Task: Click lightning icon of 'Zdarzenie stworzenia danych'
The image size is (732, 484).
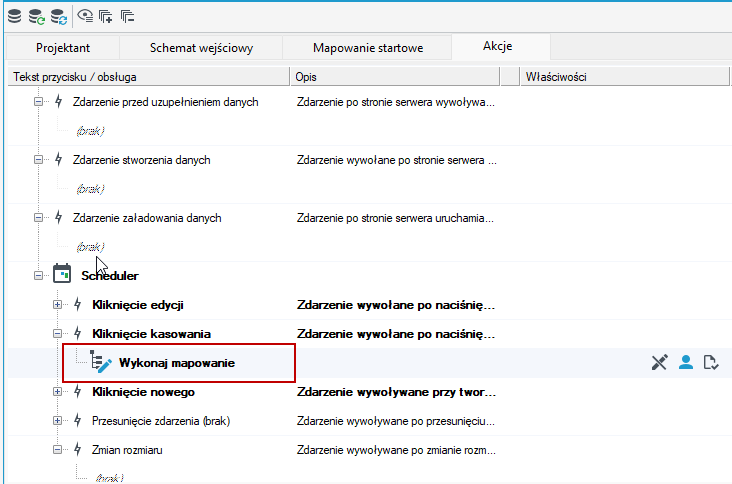Action: [x=58, y=159]
